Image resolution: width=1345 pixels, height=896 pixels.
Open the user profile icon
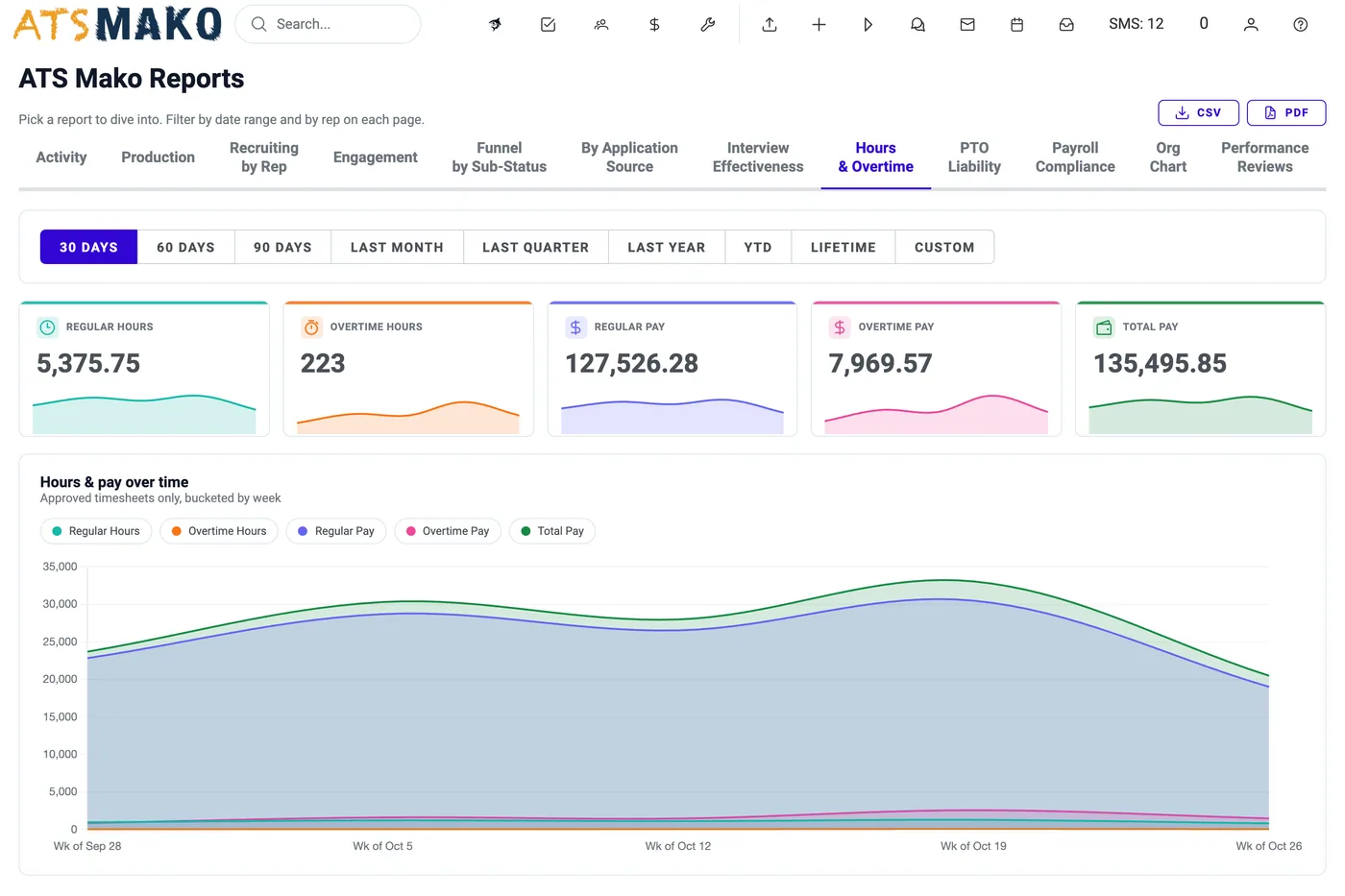pyautogui.click(x=1251, y=25)
